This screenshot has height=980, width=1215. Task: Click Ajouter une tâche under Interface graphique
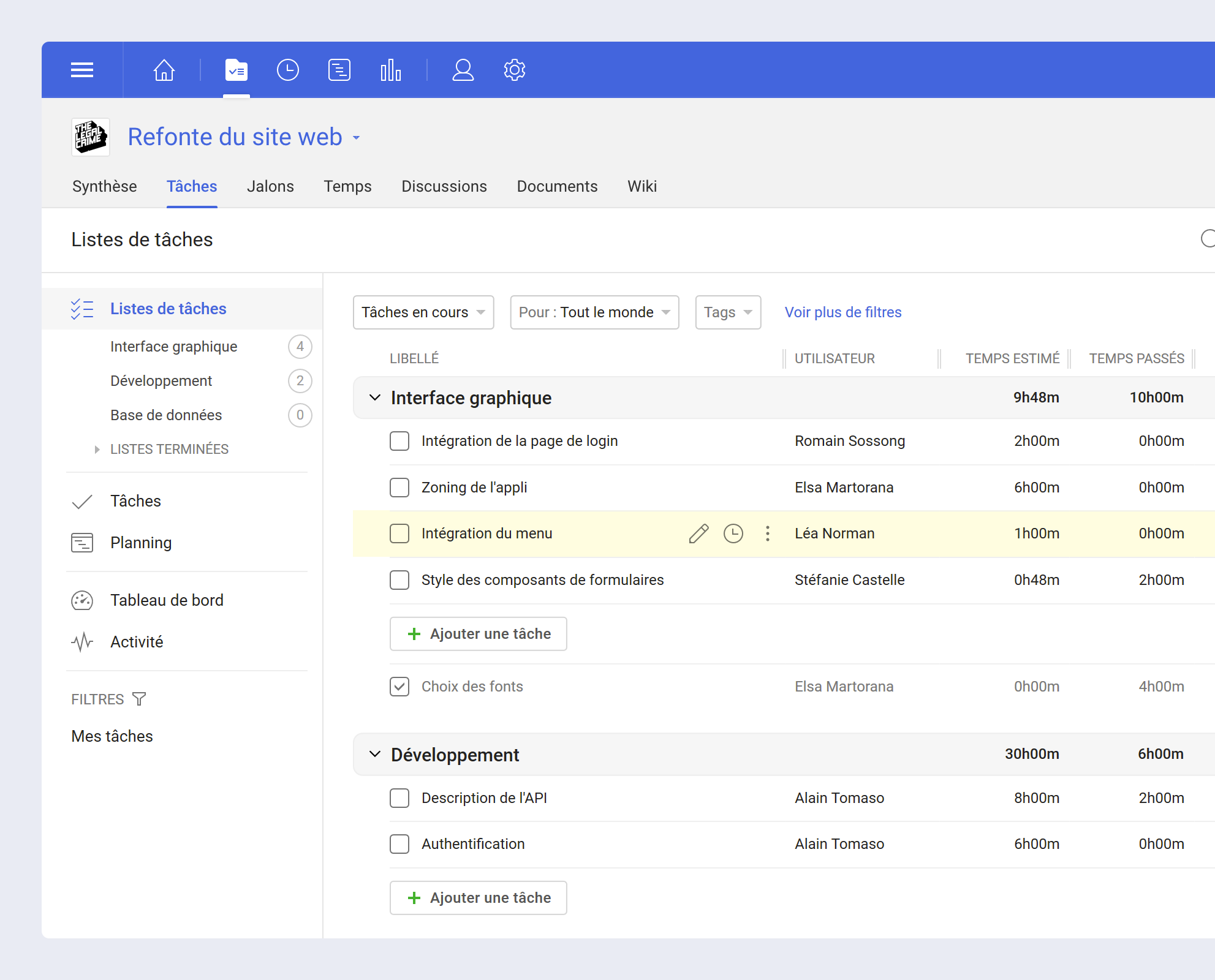click(x=479, y=634)
